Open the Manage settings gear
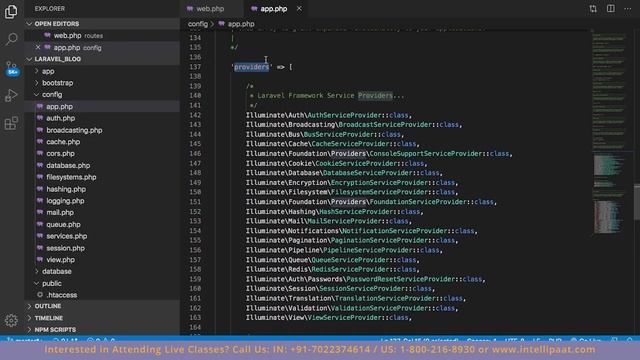The height and width of the screenshot is (360, 640). tap(11, 320)
